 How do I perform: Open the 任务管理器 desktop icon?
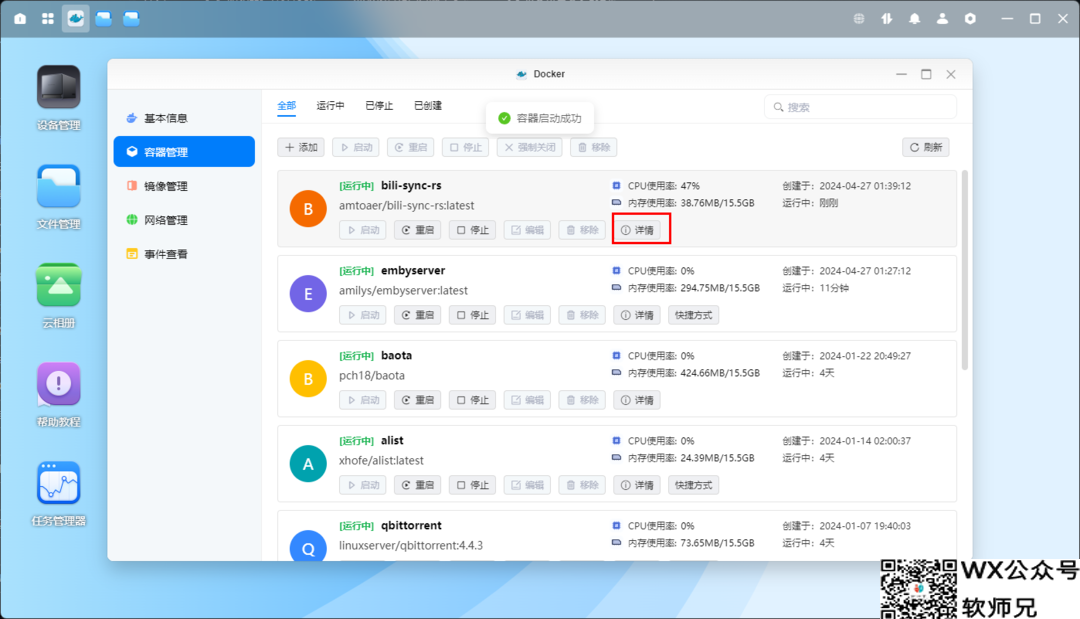tap(59, 483)
